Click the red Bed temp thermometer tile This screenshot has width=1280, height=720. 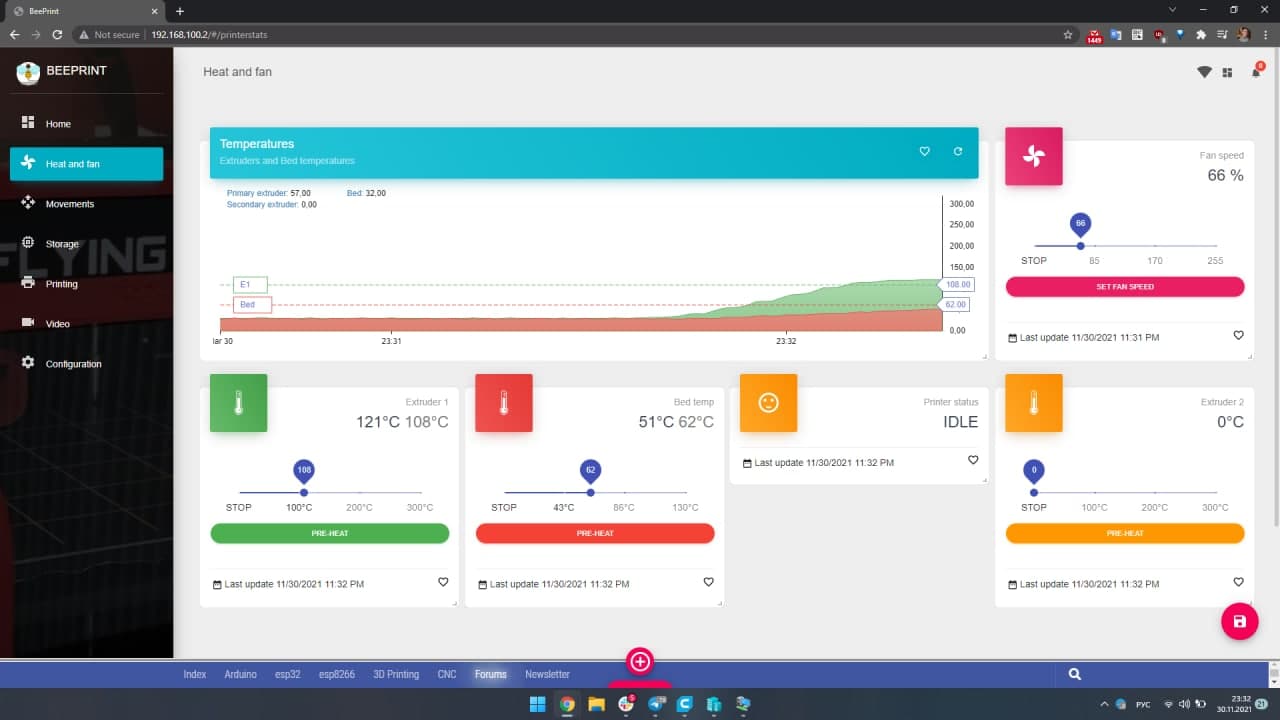click(503, 403)
